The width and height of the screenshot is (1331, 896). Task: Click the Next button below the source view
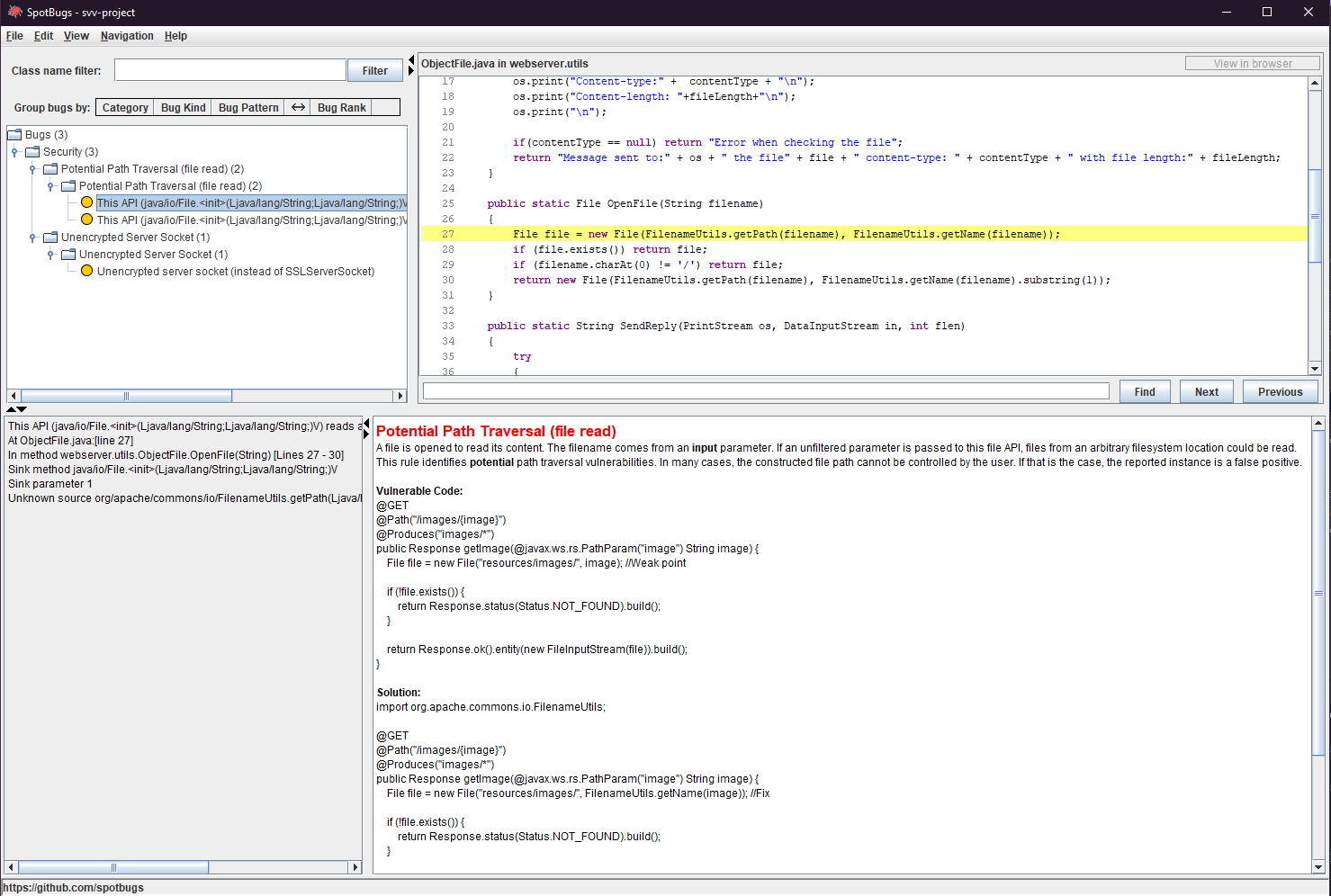tap(1206, 390)
